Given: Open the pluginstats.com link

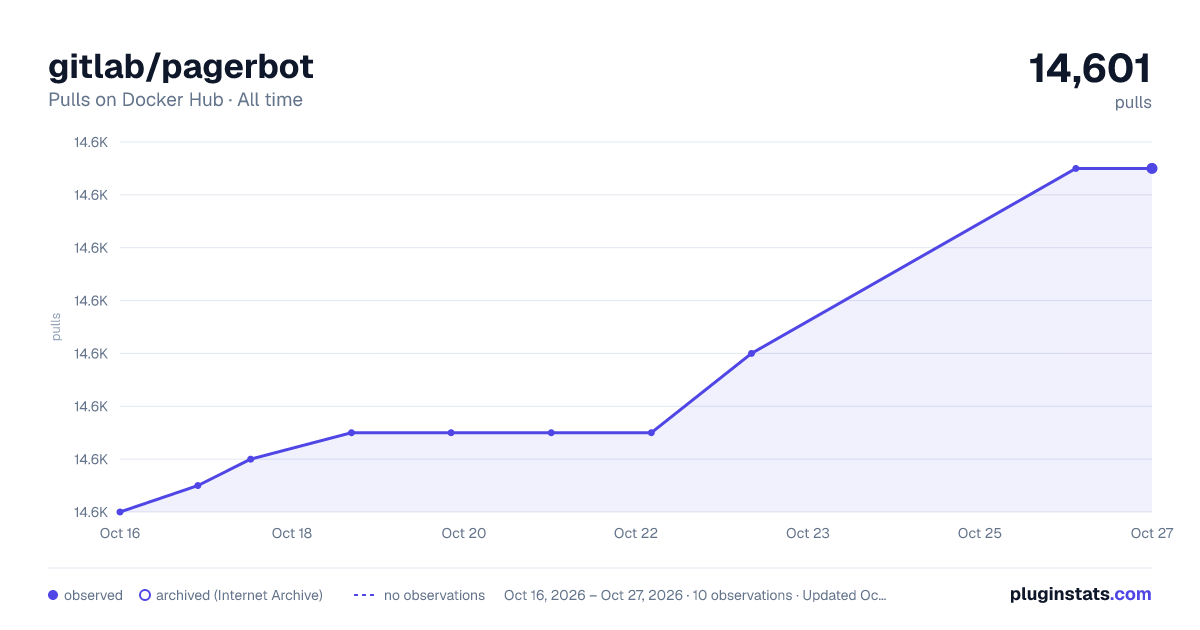Looking at the screenshot, I should tap(1080, 594).
